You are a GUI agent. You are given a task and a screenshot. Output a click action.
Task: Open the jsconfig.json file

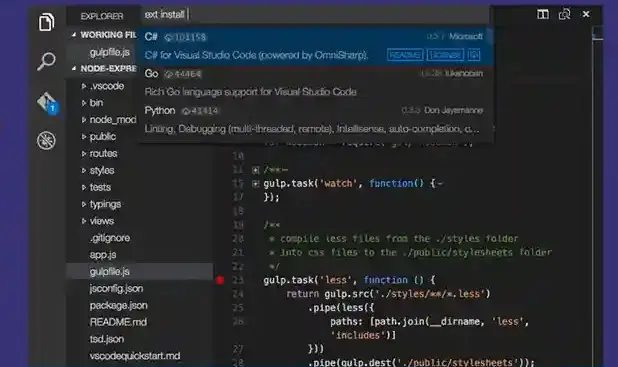point(116,289)
